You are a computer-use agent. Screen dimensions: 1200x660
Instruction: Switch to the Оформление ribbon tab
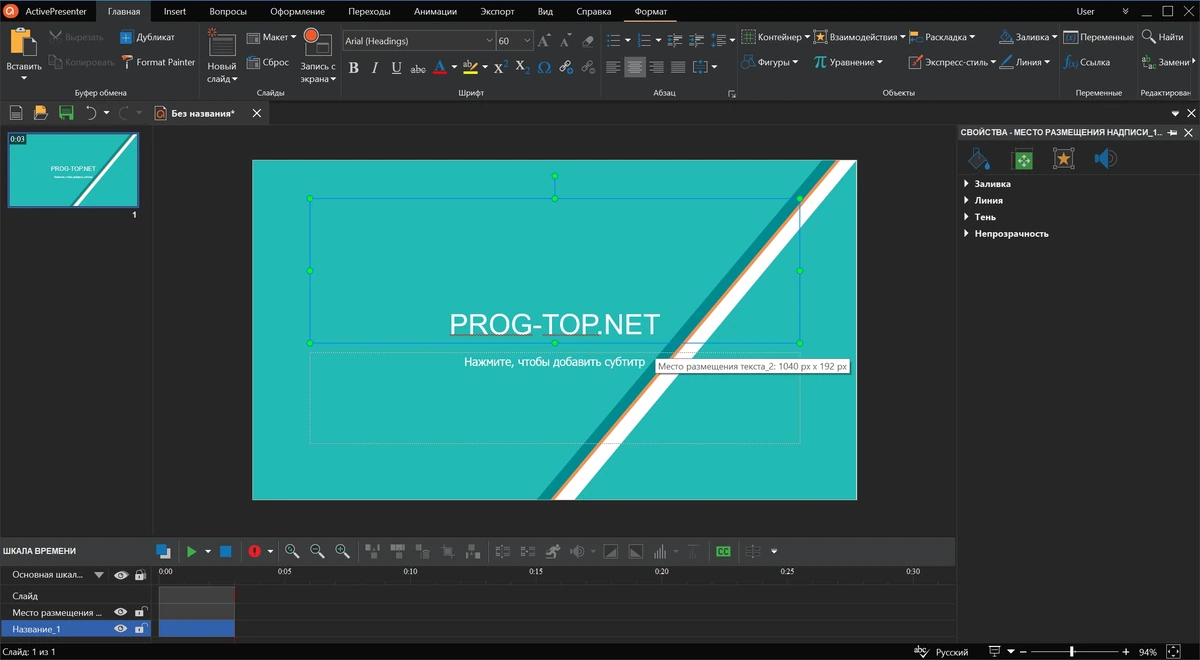297,12
